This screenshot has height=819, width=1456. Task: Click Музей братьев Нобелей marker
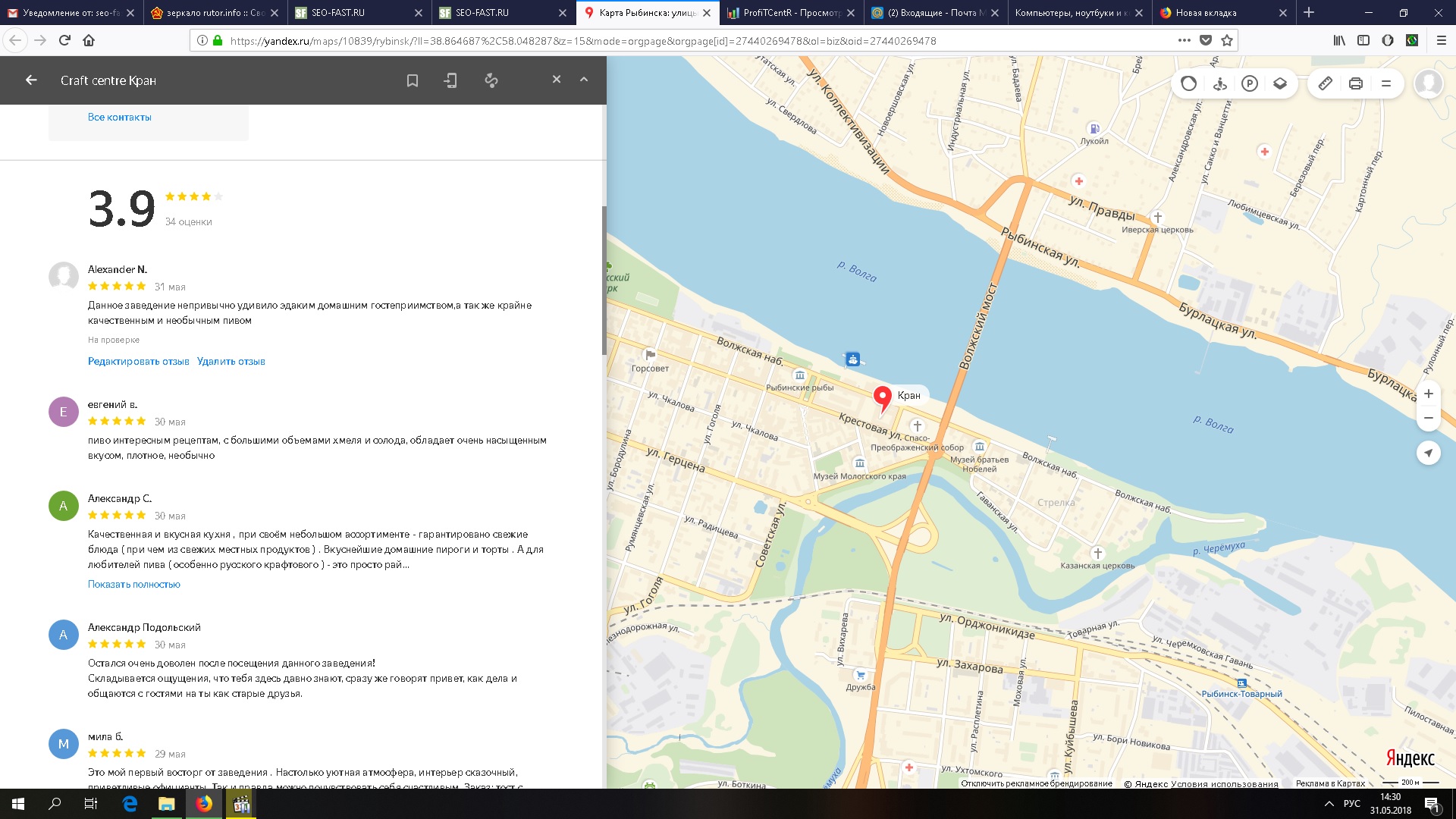(x=980, y=447)
